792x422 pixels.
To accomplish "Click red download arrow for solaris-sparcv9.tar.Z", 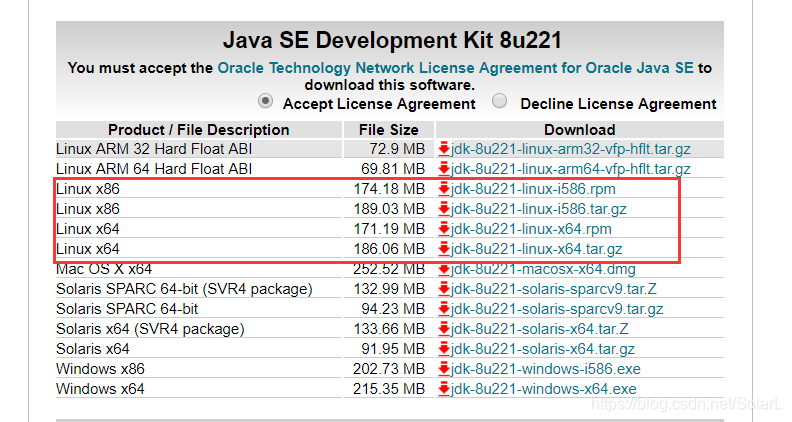I will point(444,289).
